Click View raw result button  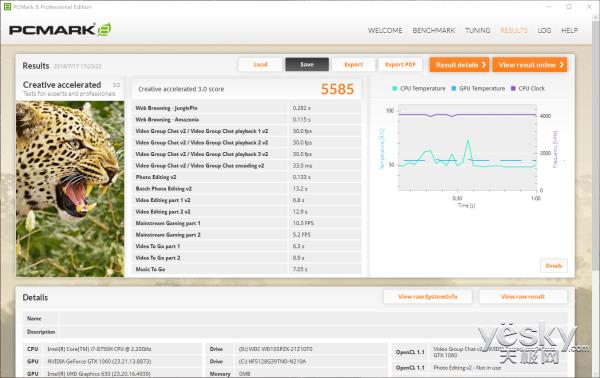click(523, 297)
